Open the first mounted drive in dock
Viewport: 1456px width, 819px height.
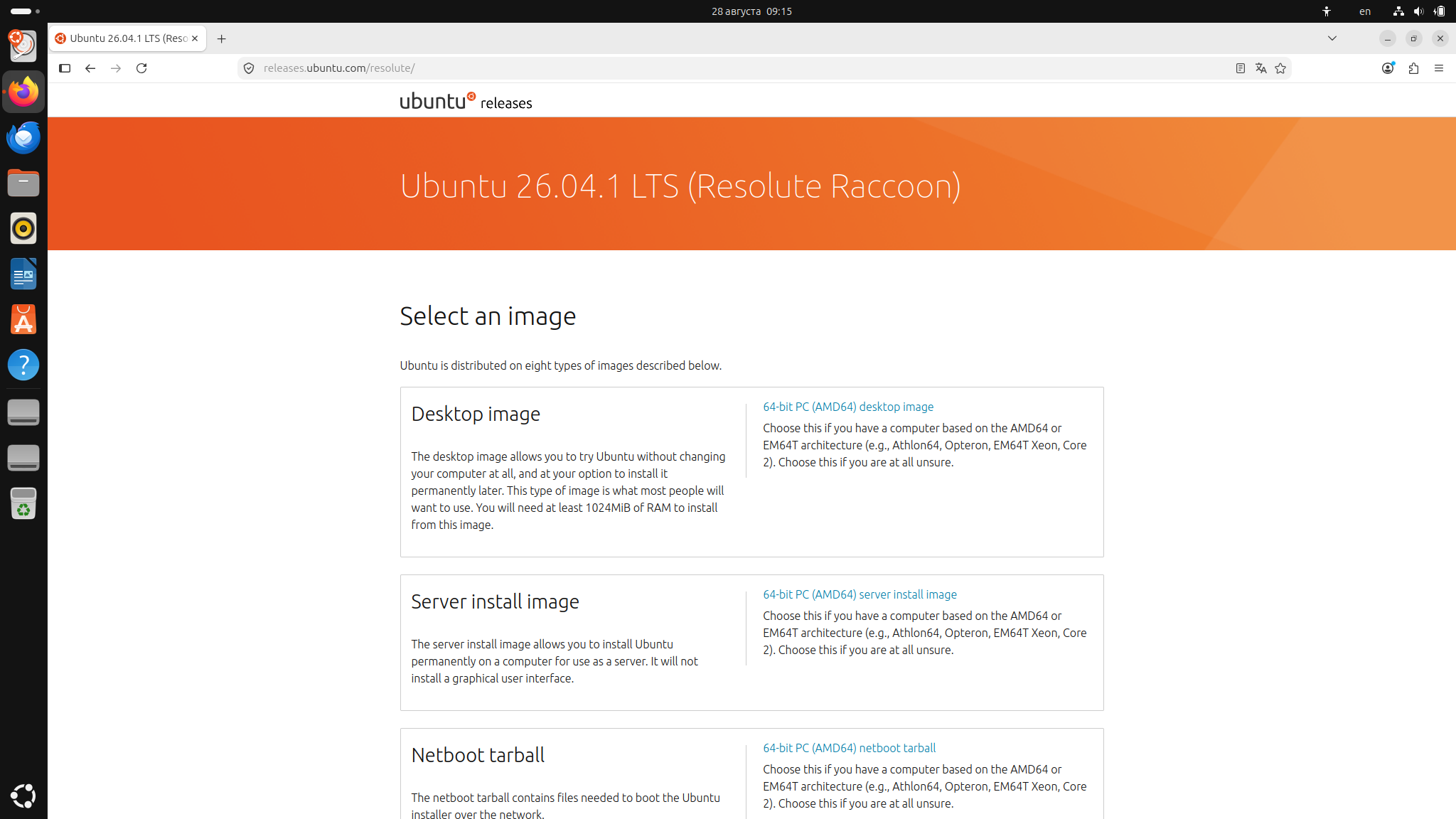[x=23, y=413]
